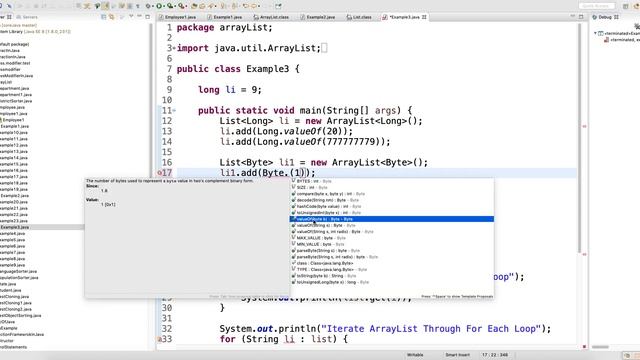Image resolution: width=640 pixels, height=360 pixels.
Task: Choose decode(String nm) proposal
Action: point(392,200)
